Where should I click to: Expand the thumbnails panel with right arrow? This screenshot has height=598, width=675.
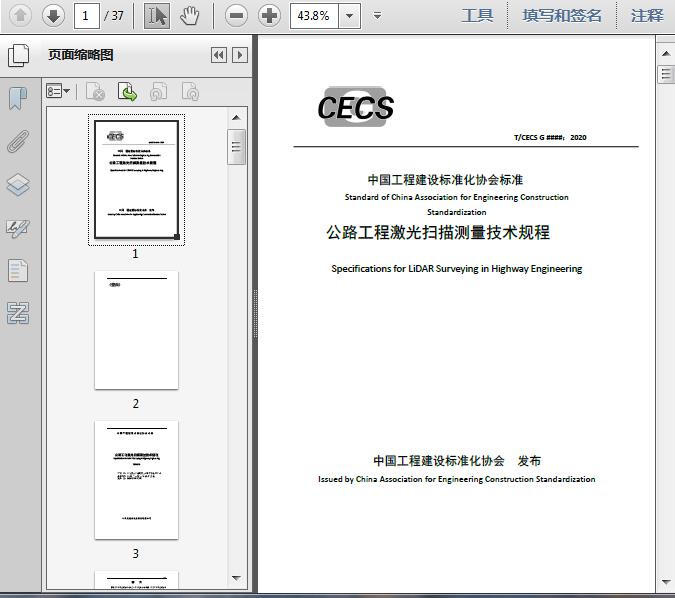pyautogui.click(x=240, y=55)
